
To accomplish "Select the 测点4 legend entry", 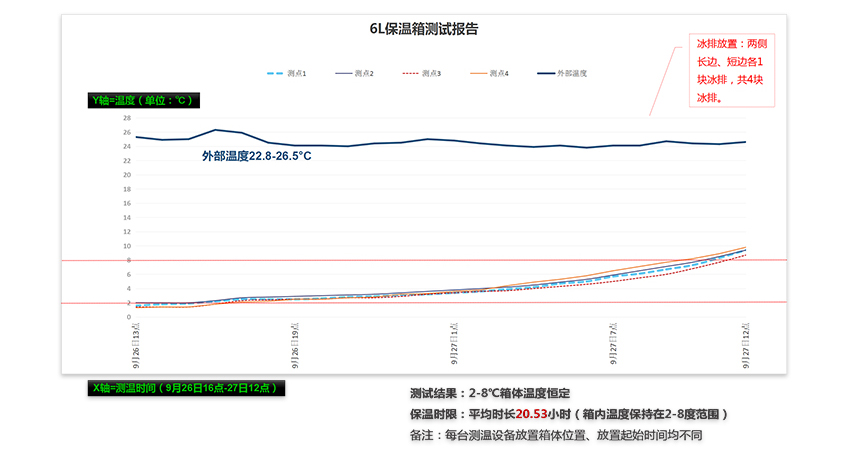I will pyautogui.click(x=489, y=73).
